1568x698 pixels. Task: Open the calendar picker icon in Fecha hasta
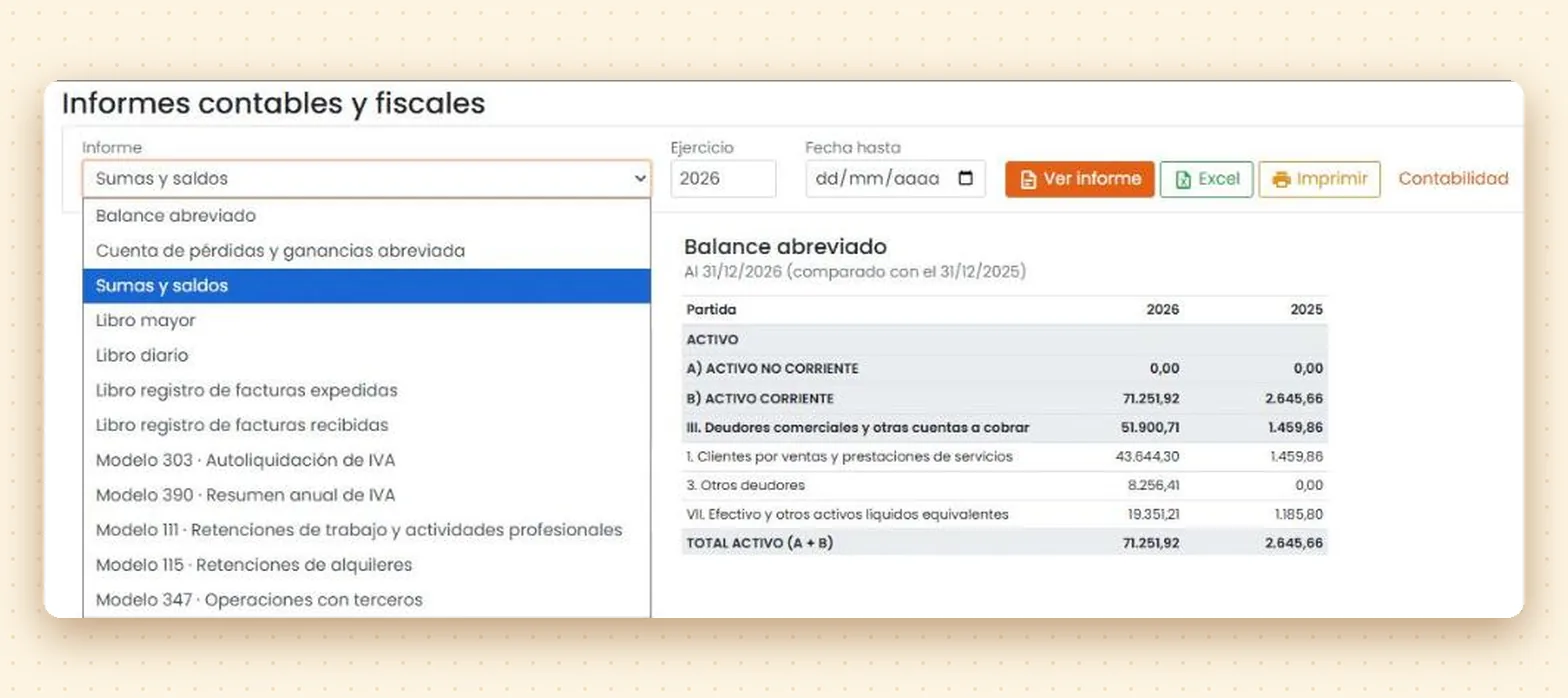(965, 179)
